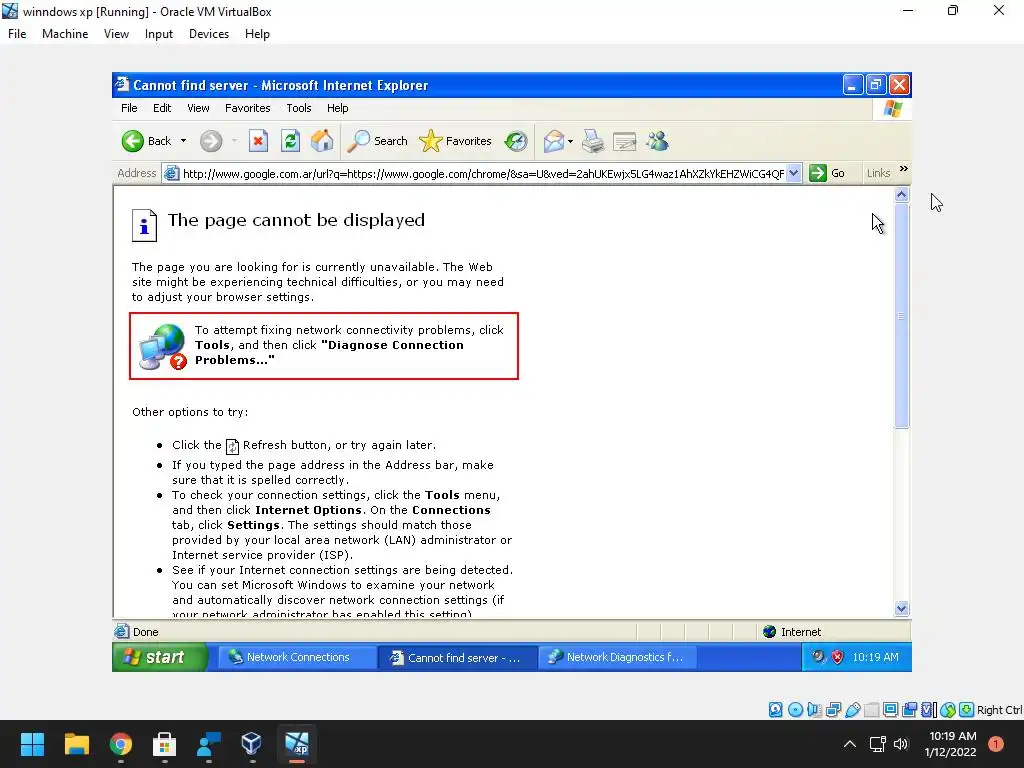Expand the Mail button dropdown arrow
The height and width of the screenshot is (768, 1024).
click(x=570, y=141)
